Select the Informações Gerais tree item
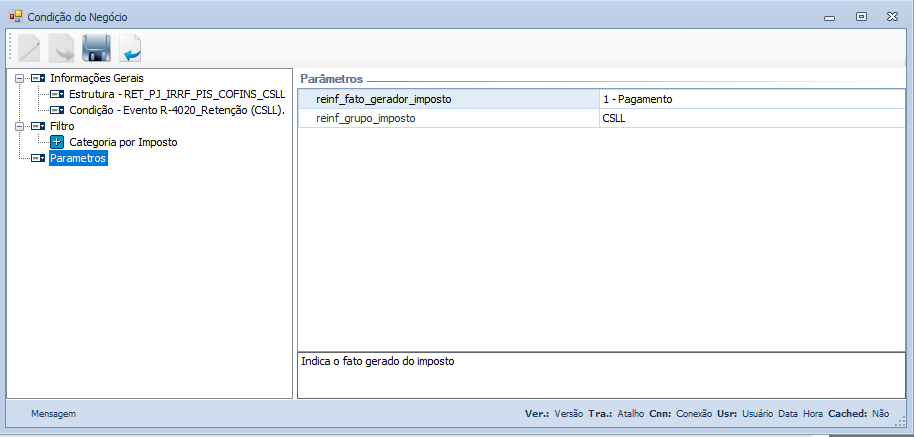914x437 pixels. 97,77
